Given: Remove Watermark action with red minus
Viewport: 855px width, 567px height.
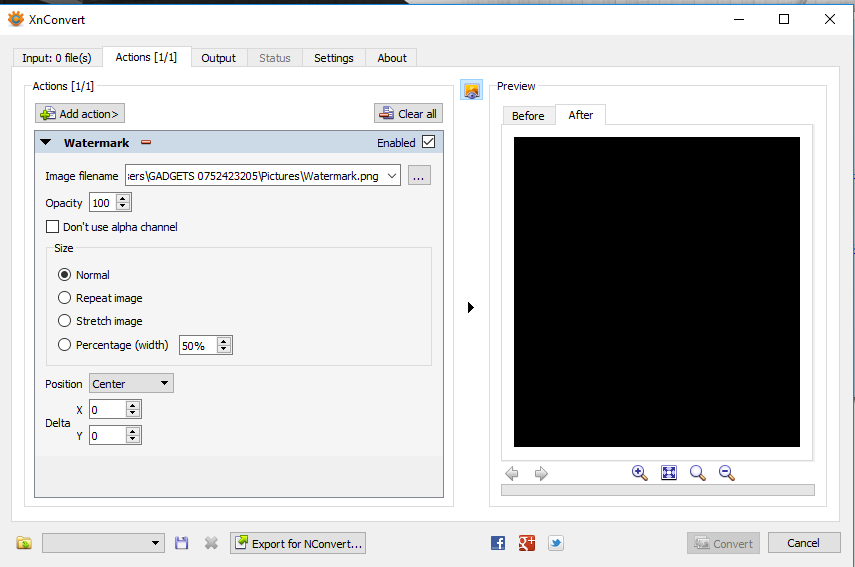Looking at the screenshot, I should (x=146, y=142).
